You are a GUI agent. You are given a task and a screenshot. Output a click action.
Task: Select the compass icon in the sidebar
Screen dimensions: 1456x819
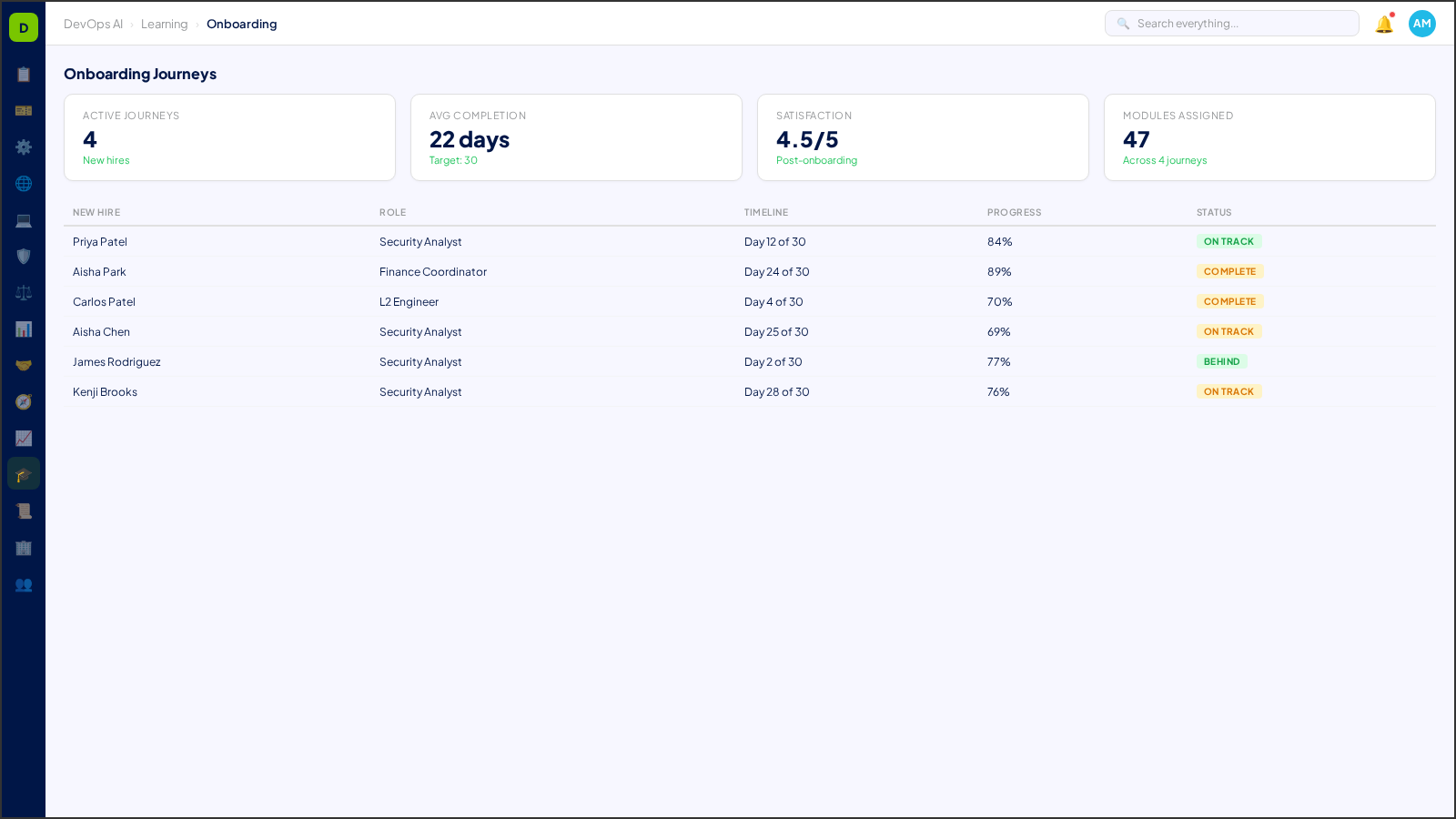24,401
